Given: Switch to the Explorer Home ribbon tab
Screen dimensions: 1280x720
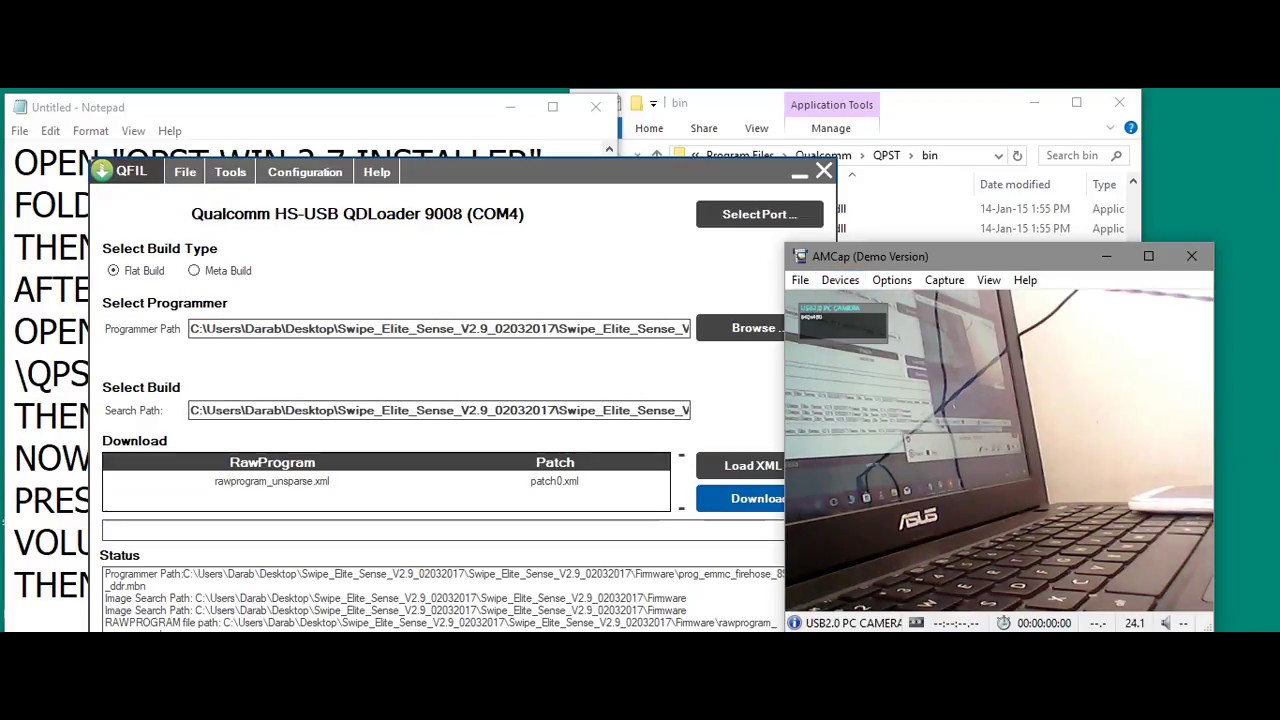Looking at the screenshot, I should [649, 128].
